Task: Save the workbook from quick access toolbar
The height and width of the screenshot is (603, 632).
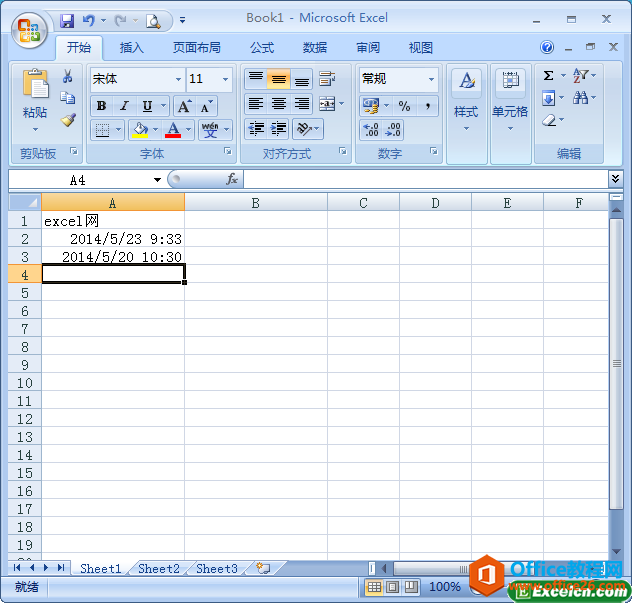Action: click(67, 20)
